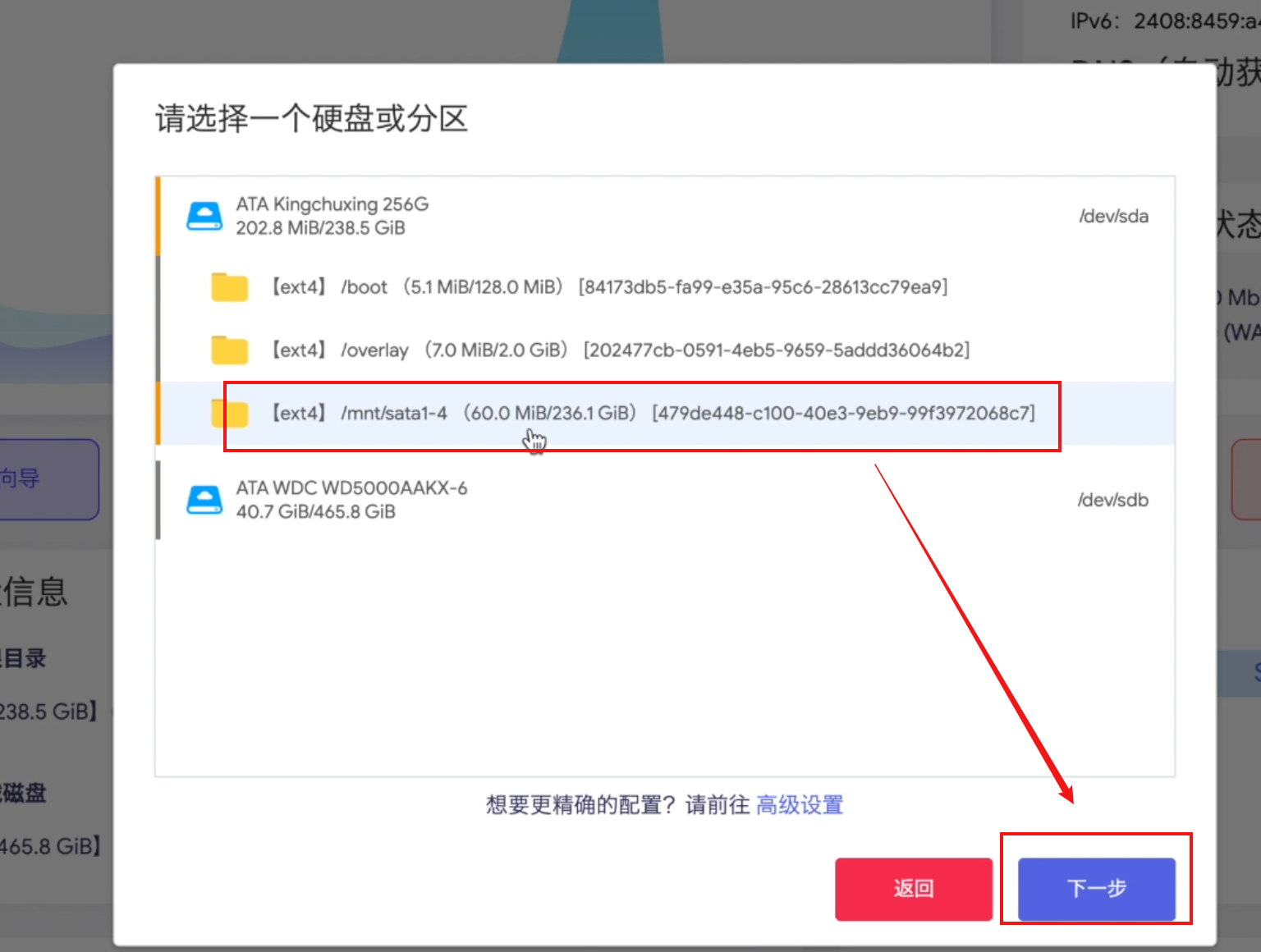Click the folder icon next to /mnt/sata1-4

(229, 413)
